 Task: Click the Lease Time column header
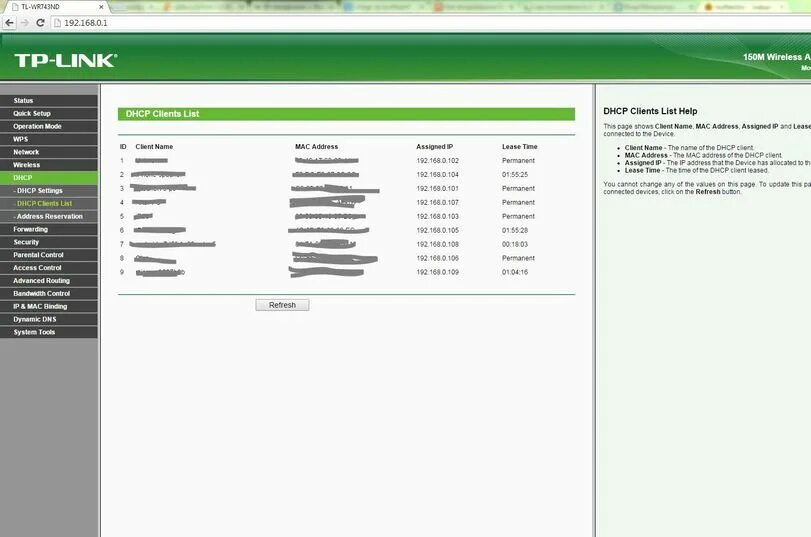click(520, 147)
